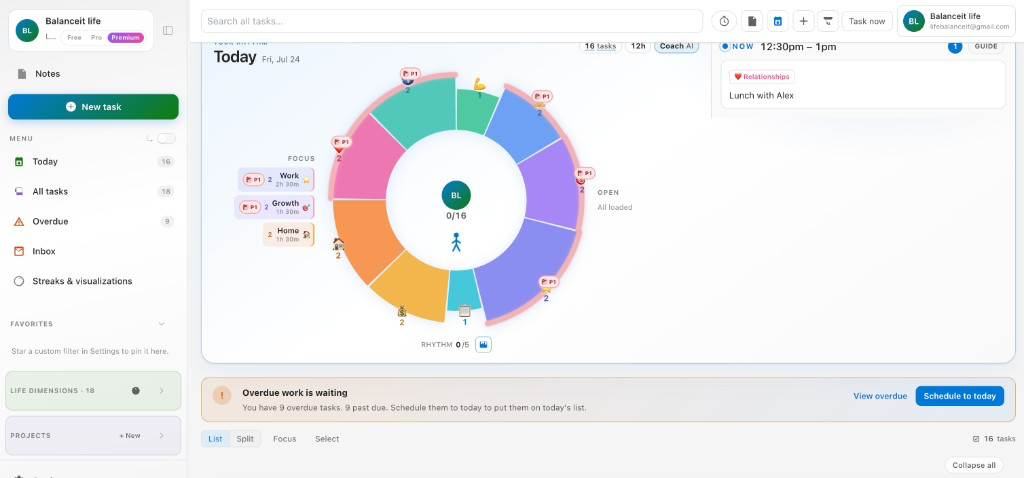Click the dark circle in Life Dimensions panel
The image size is (1024, 478).
[135, 390]
